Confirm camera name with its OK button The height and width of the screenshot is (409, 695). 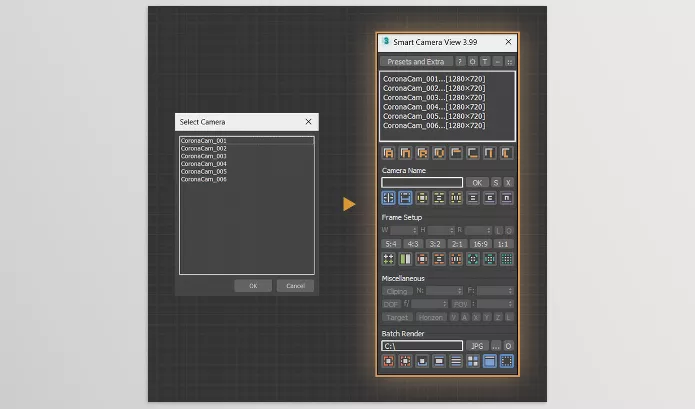(x=477, y=183)
